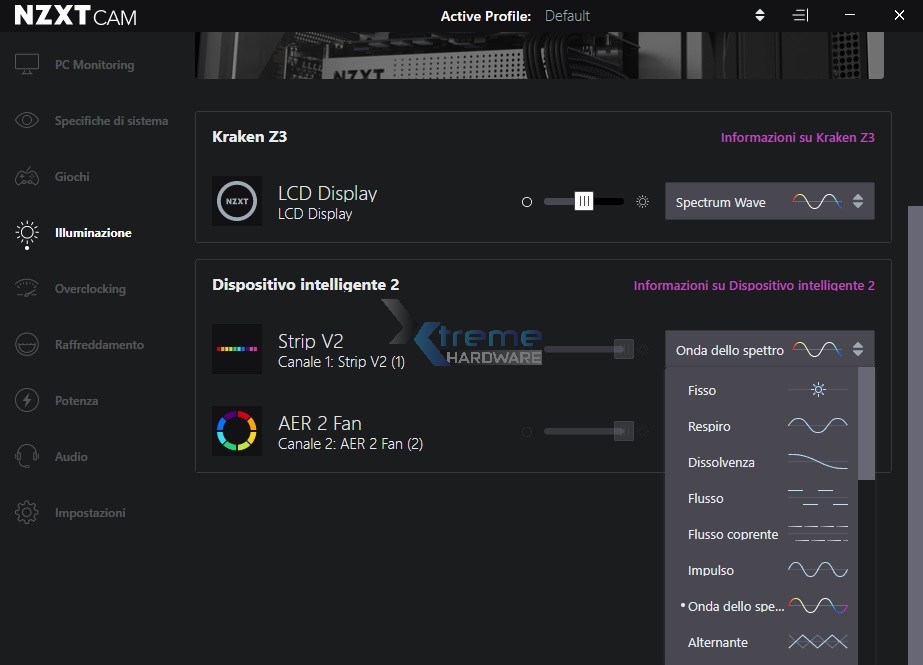
Task: Open the Spectrum Wave effect dropdown
Action: pos(769,202)
